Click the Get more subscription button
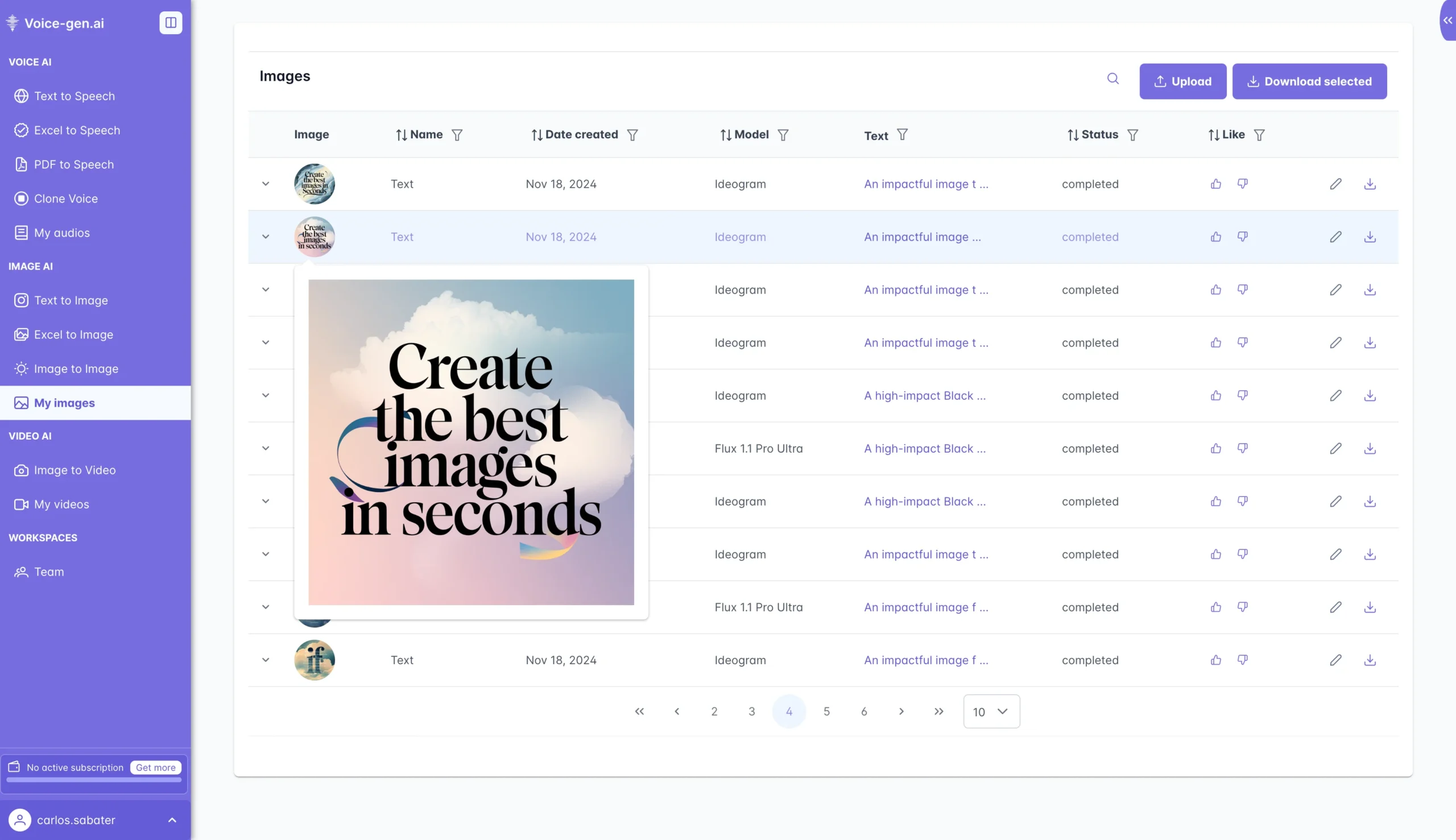The height and width of the screenshot is (840, 1456). [155, 767]
